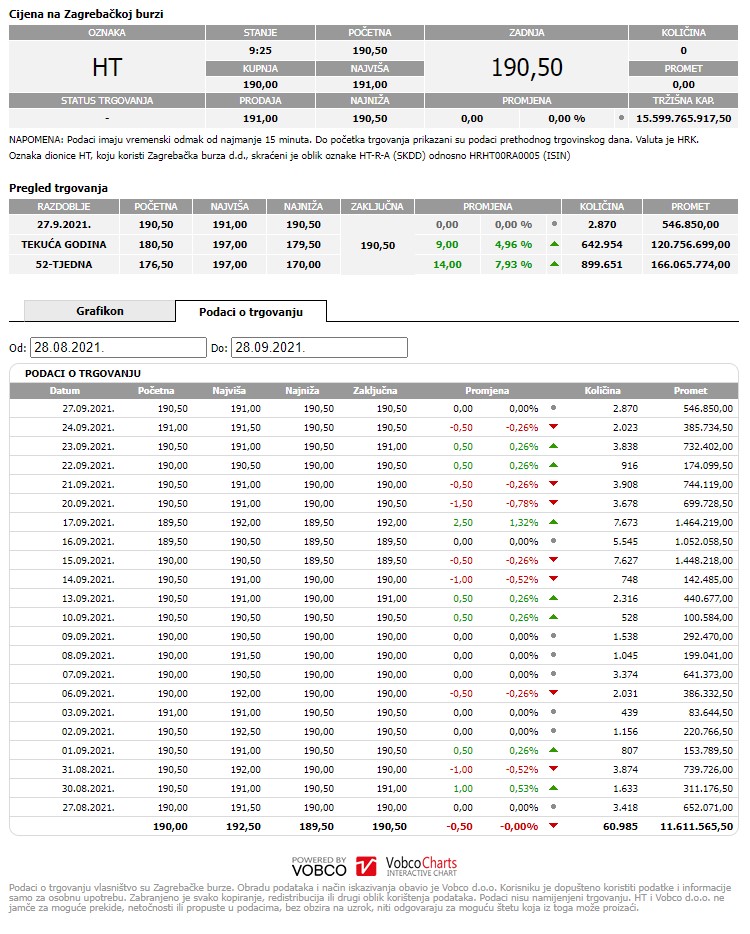Image resolution: width=750 pixels, height=934 pixels.
Task: Click the KUPNJA value 190,00
Action: 260,85
